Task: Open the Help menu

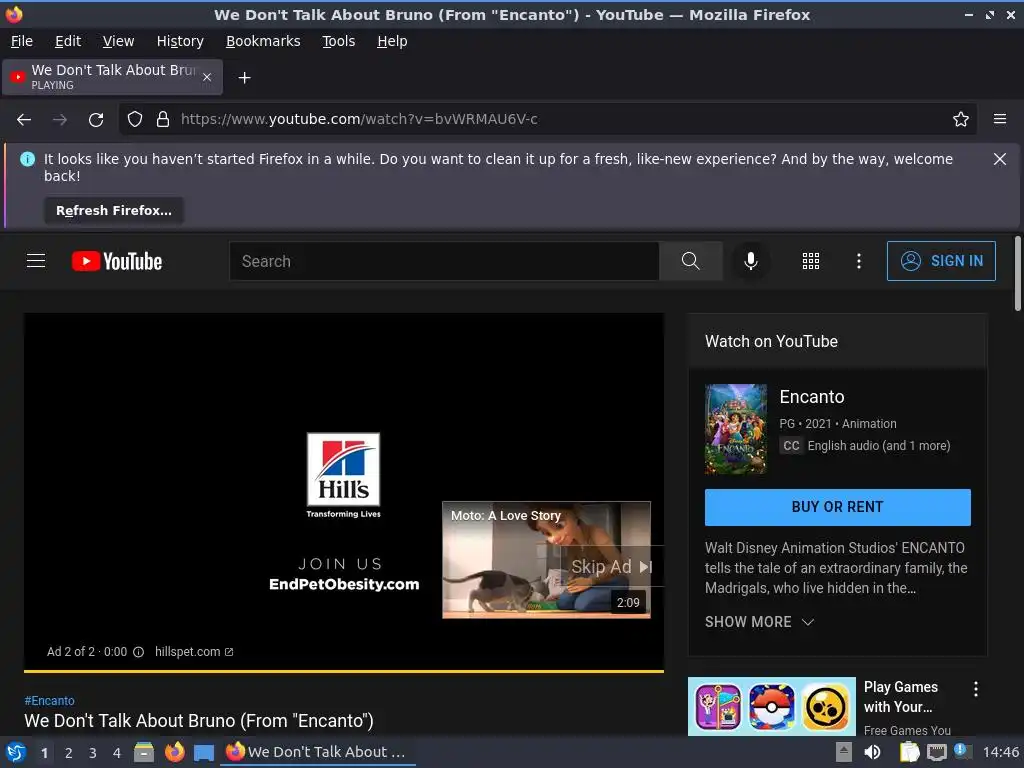Action: pyautogui.click(x=392, y=41)
